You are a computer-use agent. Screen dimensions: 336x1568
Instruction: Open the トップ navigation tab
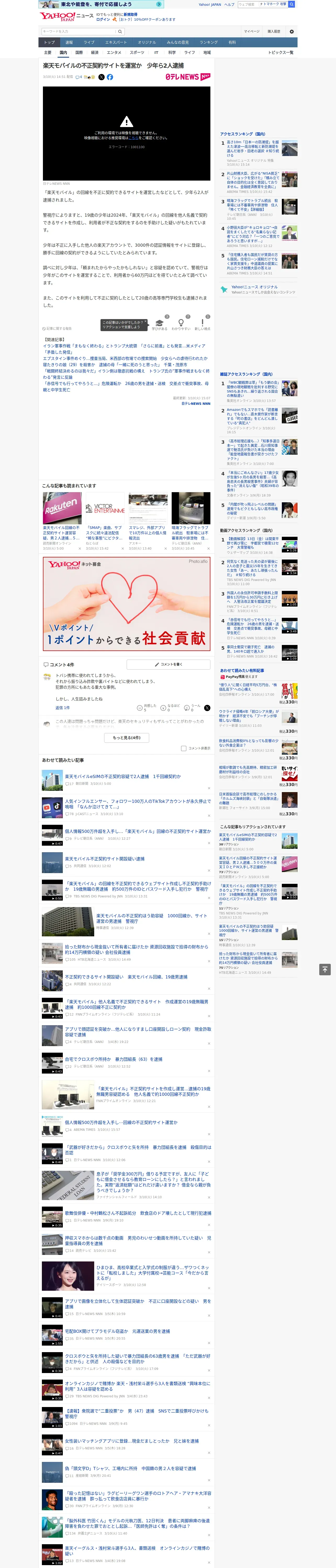pyautogui.click(x=49, y=43)
